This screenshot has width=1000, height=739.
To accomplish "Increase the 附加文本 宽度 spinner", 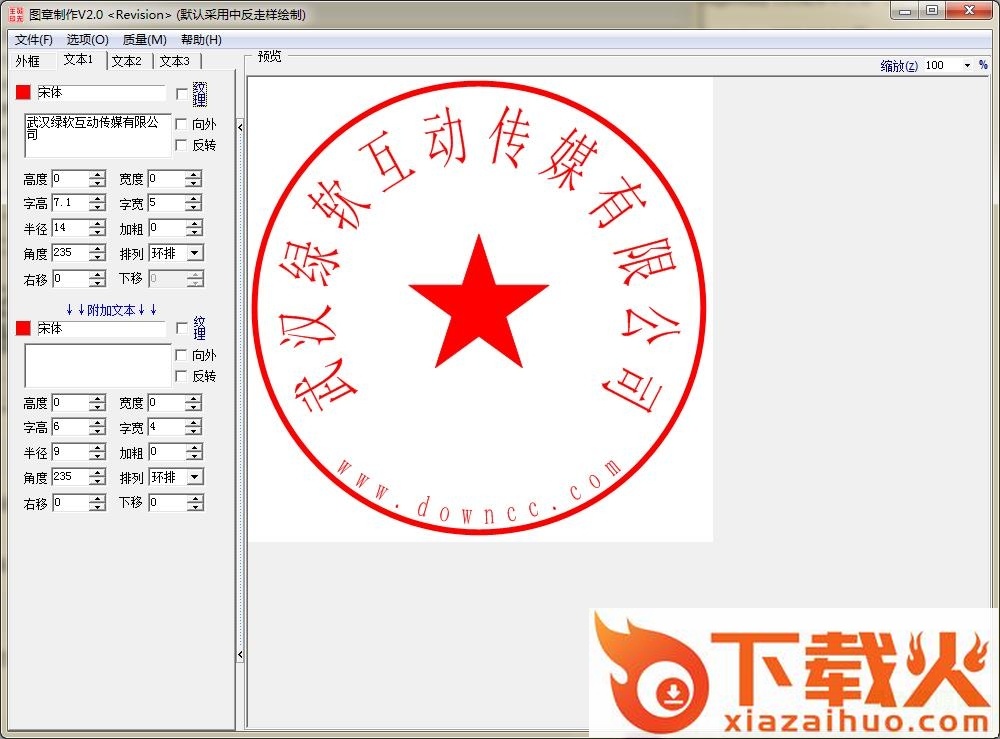I will point(193,399).
